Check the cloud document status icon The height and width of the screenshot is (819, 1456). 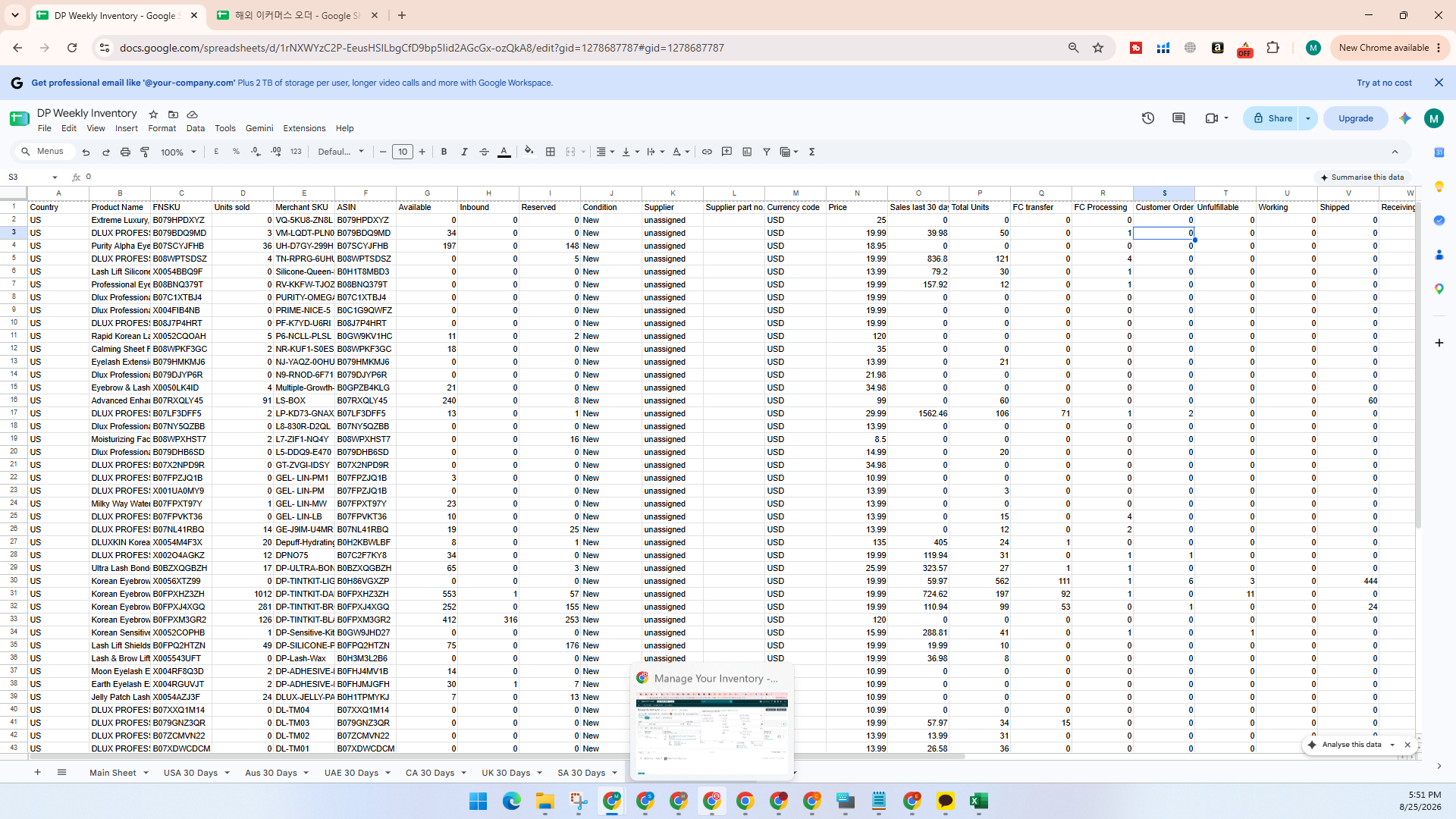193,114
